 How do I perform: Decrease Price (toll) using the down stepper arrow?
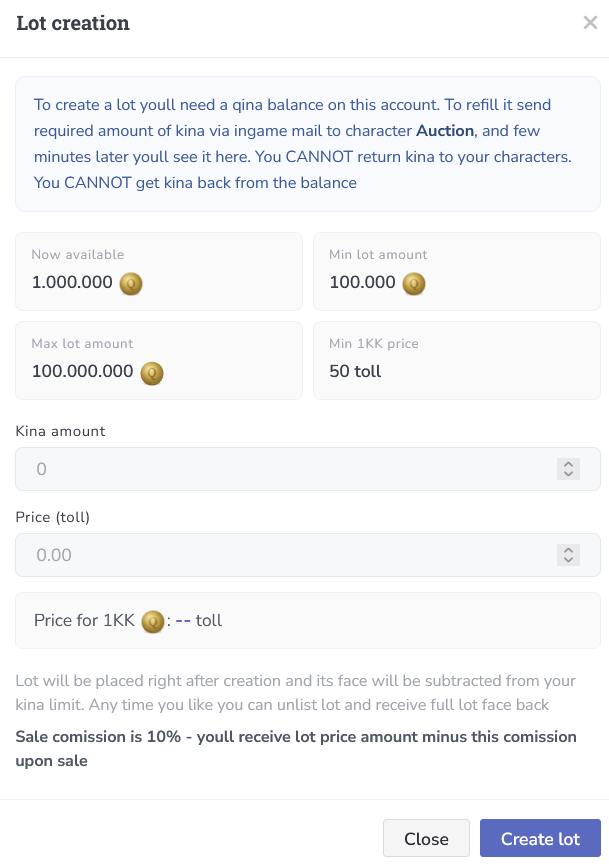pos(568,560)
